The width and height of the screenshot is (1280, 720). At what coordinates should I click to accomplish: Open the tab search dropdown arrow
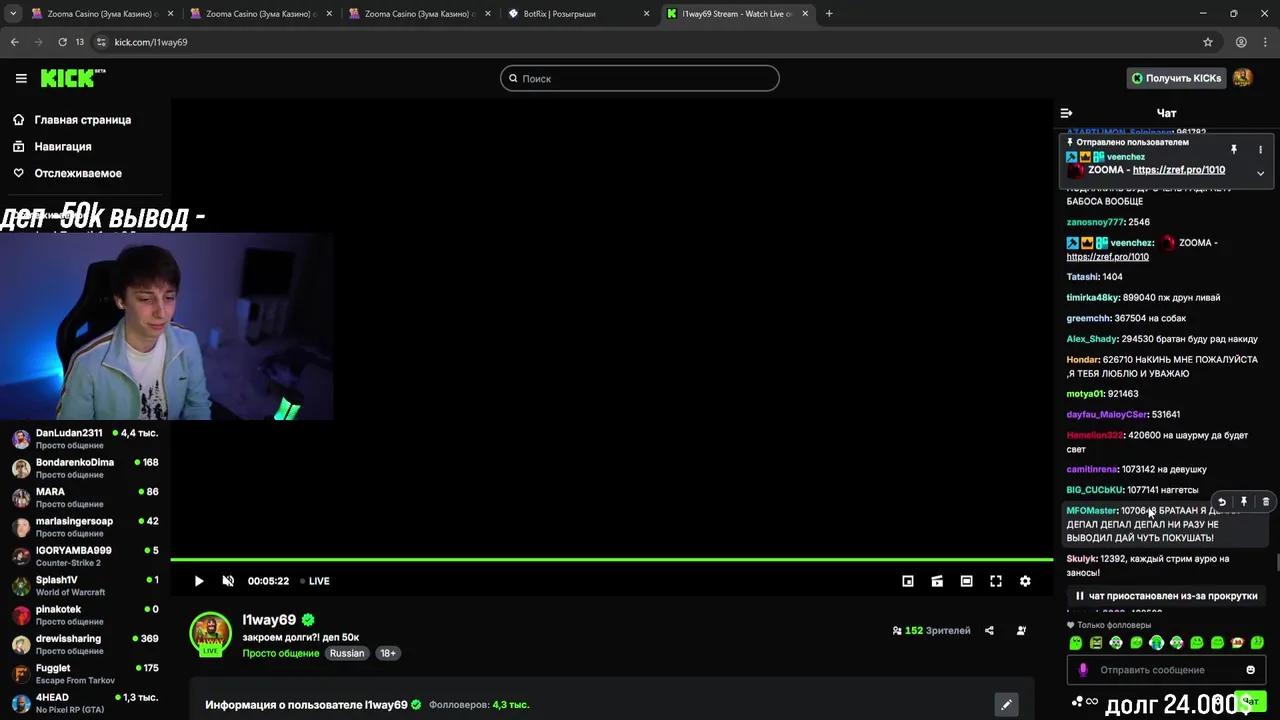(x=13, y=14)
